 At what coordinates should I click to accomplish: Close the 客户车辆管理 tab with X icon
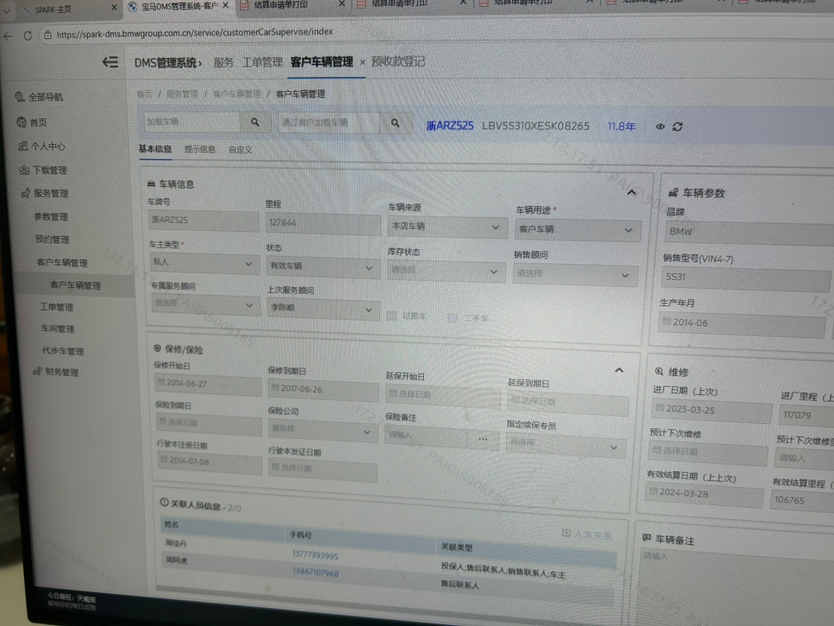362,62
